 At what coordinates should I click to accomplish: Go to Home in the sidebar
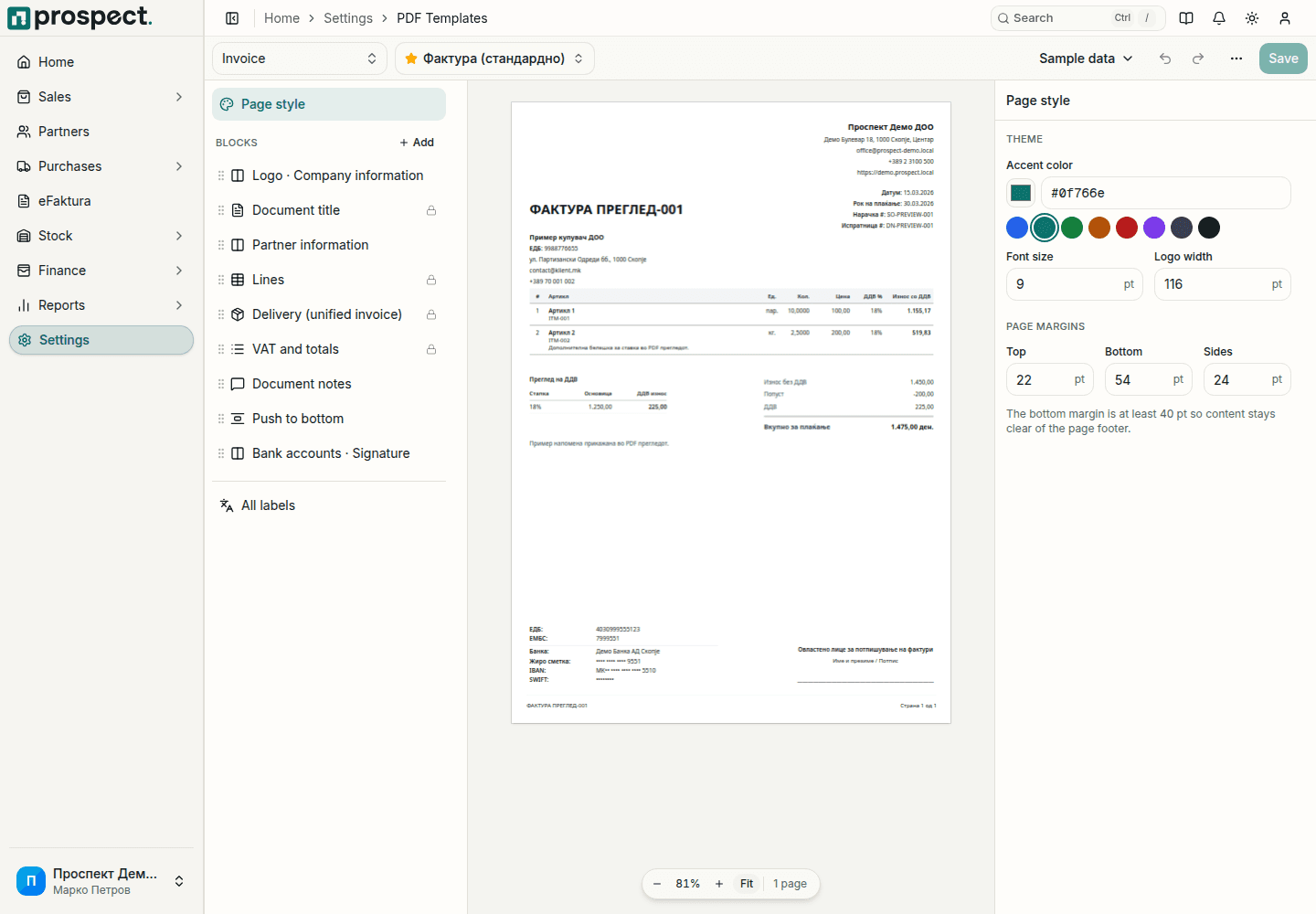101,62
